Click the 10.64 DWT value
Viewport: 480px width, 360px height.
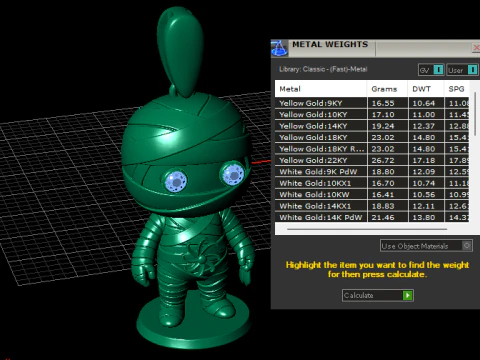(424, 103)
